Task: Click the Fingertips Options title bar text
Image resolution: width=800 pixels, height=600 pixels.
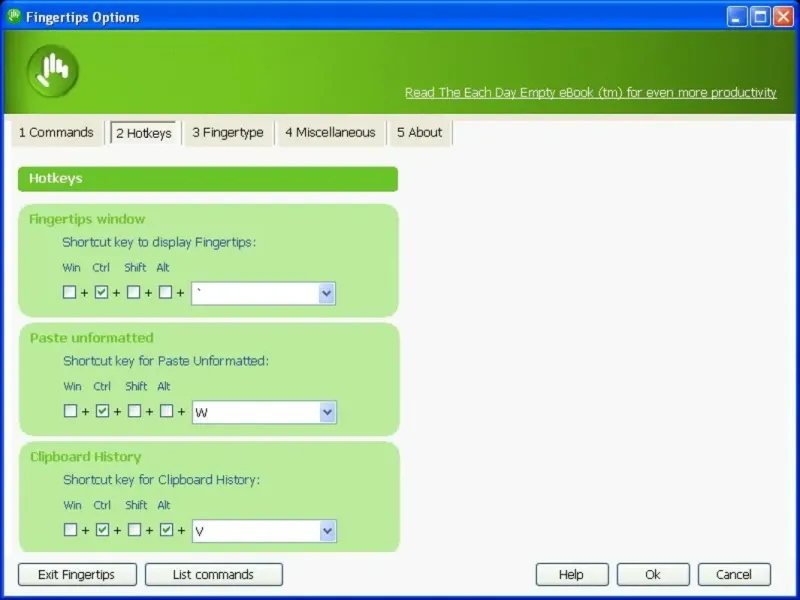Action: click(x=83, y=17)
